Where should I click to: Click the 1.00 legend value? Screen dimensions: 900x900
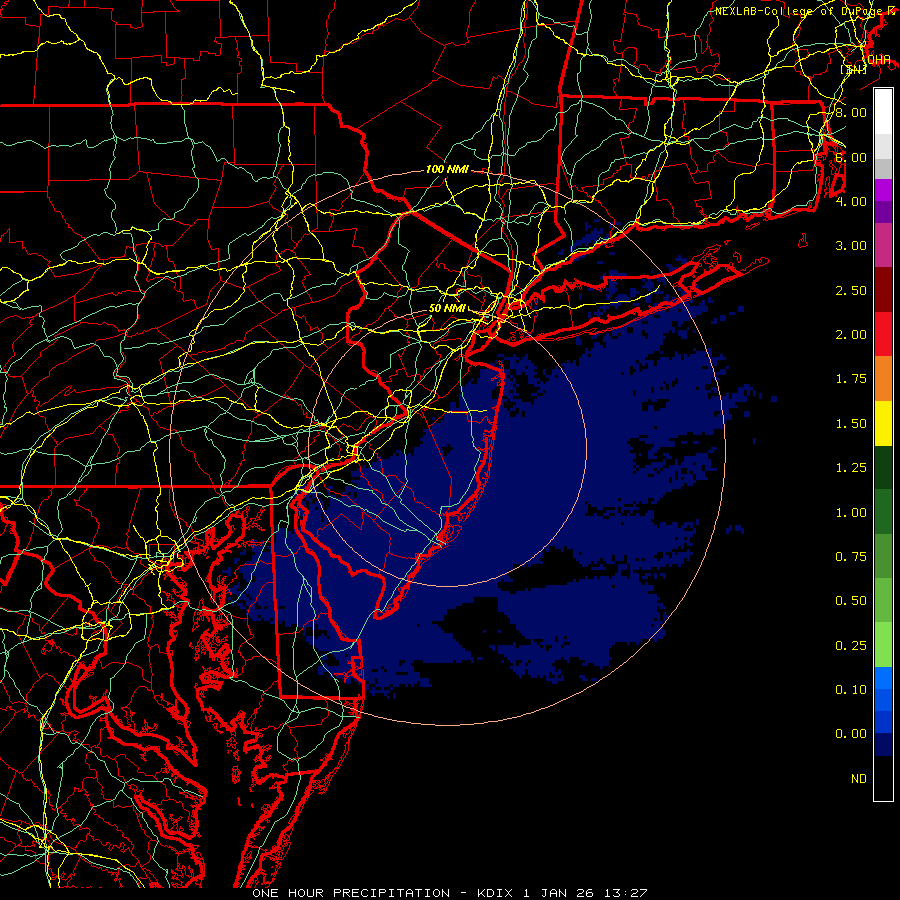851,513
